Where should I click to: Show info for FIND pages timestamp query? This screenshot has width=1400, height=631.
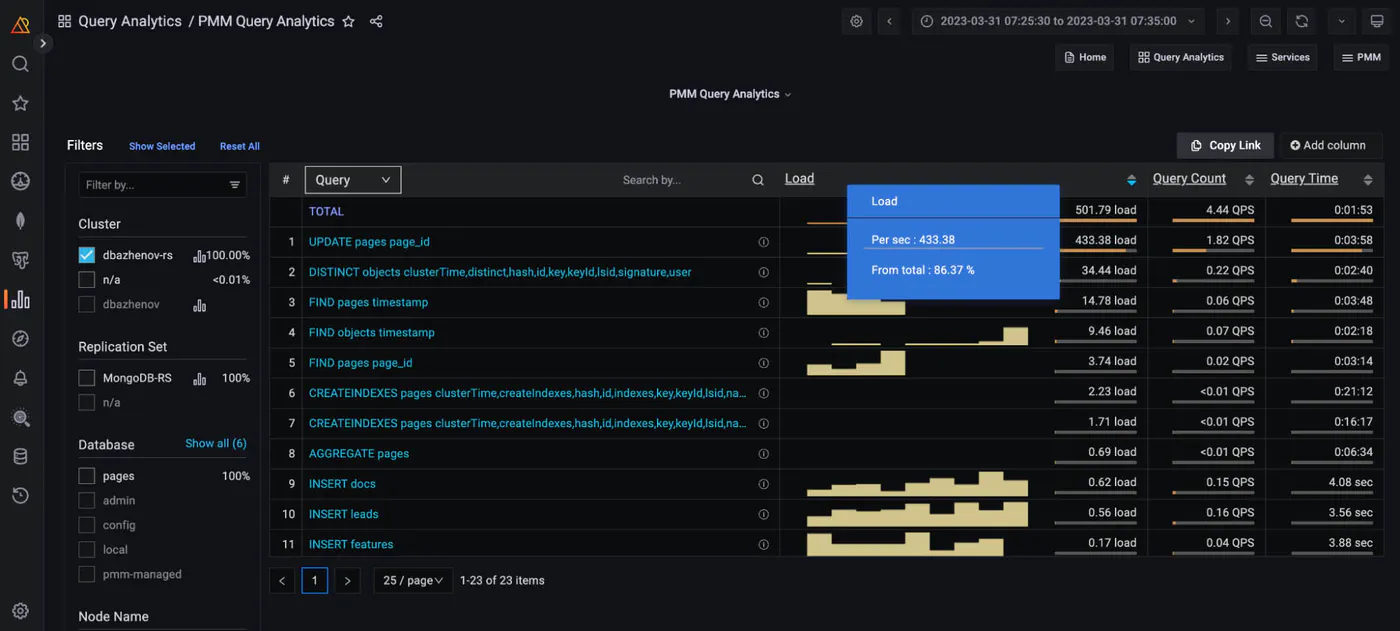(763, 302)
